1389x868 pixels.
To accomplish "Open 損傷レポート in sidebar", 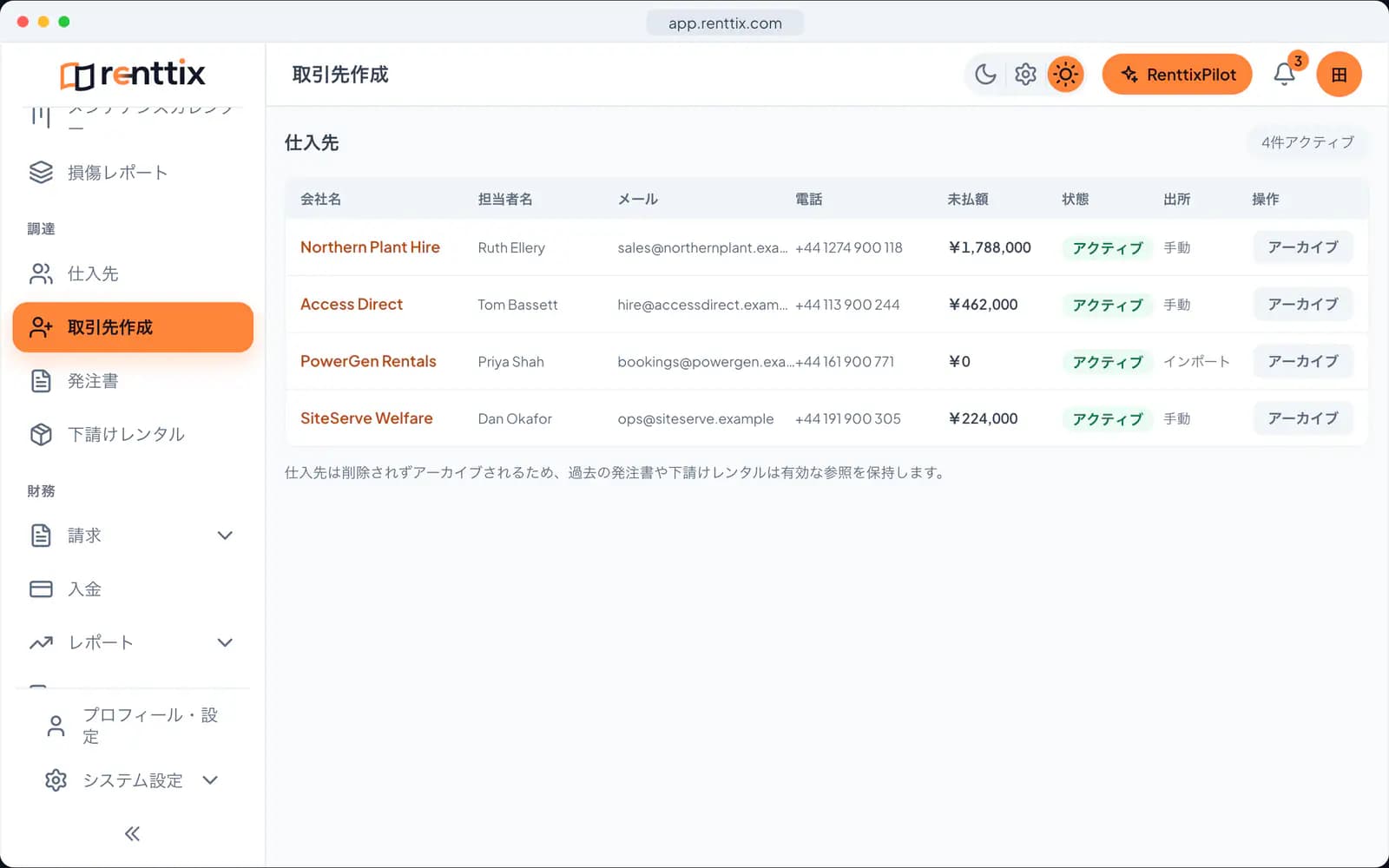I will click(x=133, y=173).
